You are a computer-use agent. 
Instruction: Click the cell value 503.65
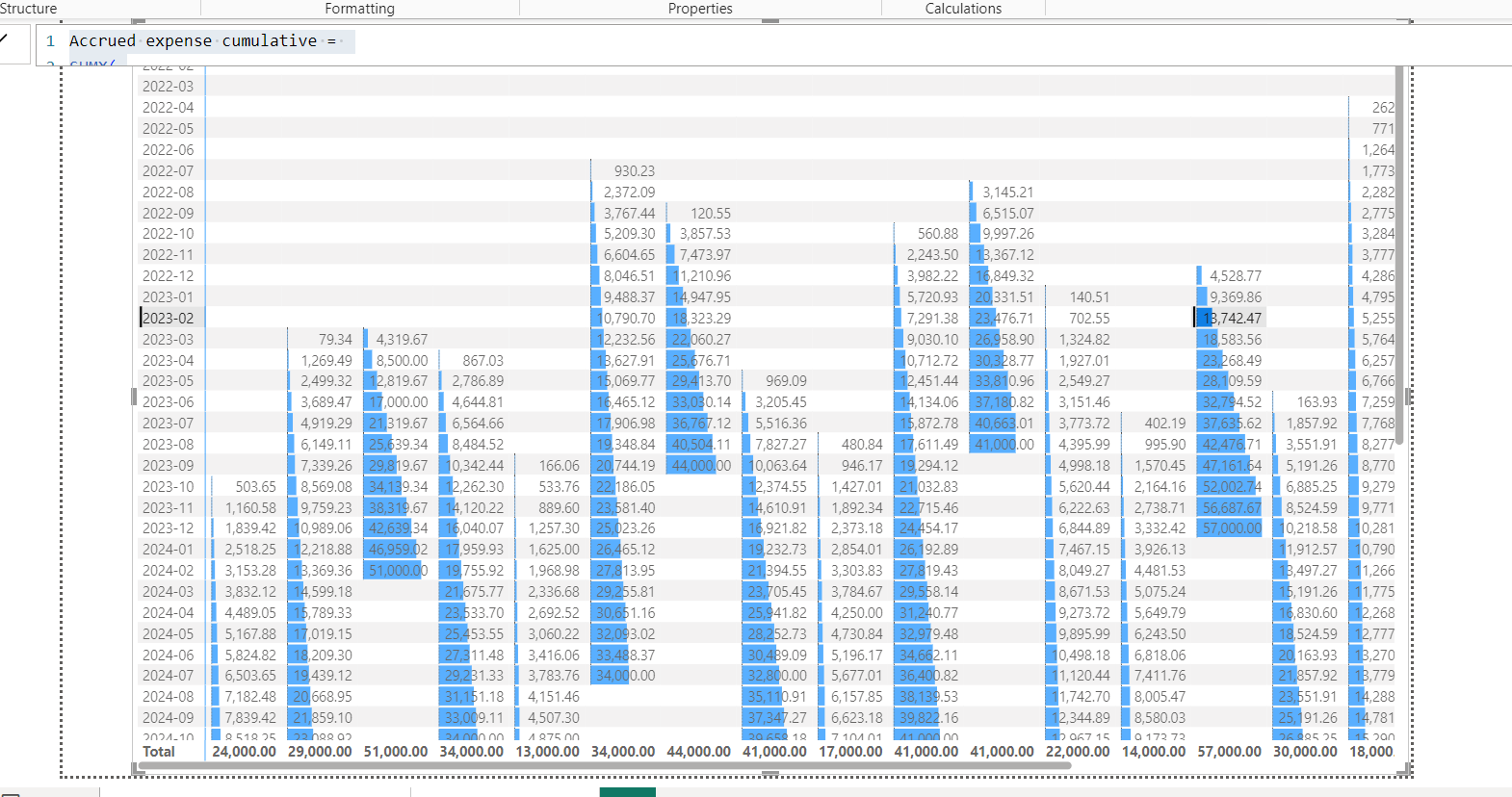point(255,486)
